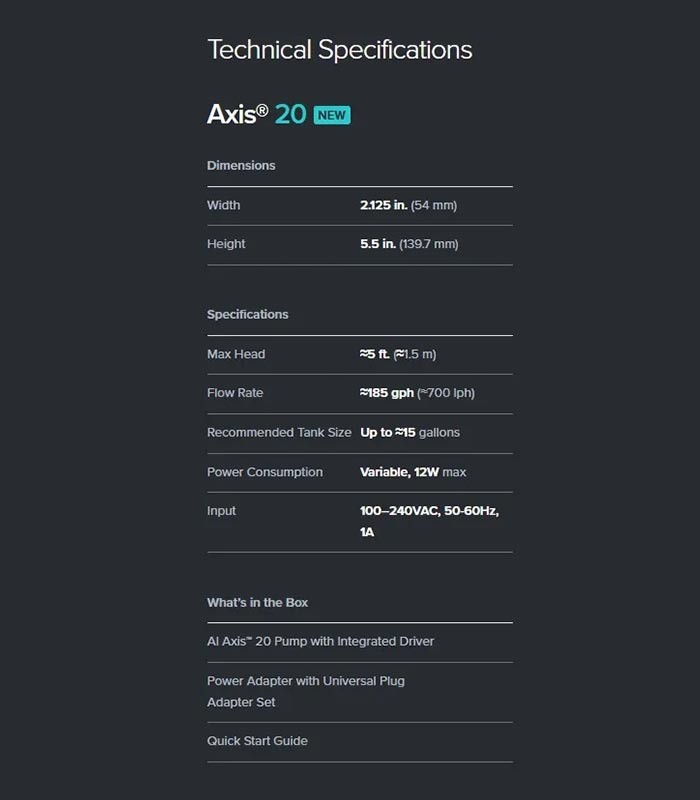This screenshot has height=800, width=700.
Task: Select the 100–240VAC, 50-60Hz, 1A value
Action: (430, 521)
